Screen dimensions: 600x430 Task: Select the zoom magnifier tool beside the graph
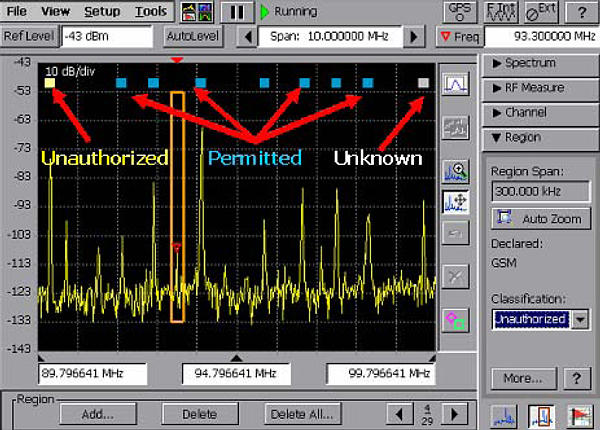456,171
